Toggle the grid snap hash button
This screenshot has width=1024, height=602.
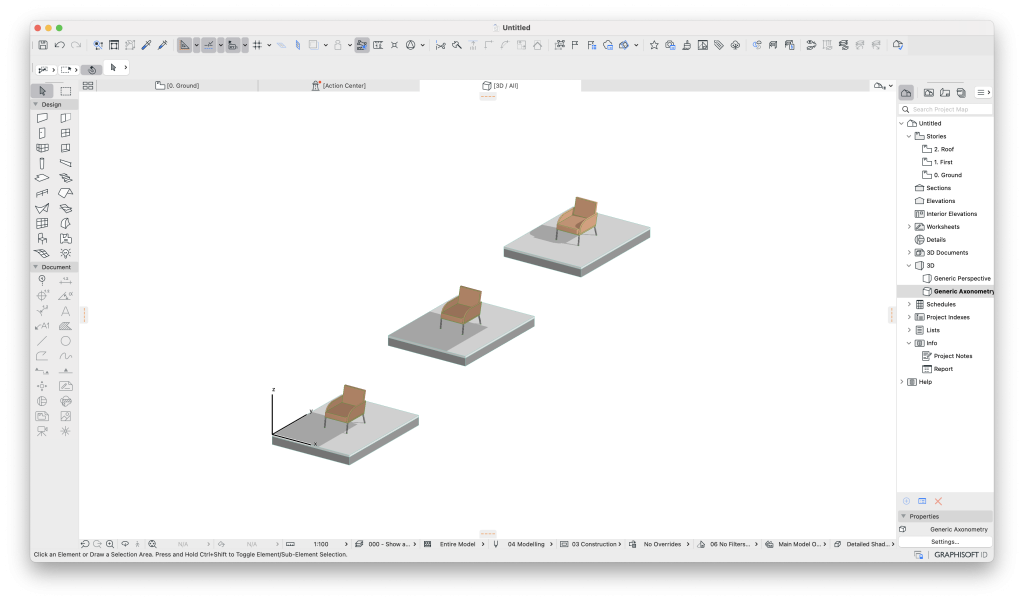click(x=257, y=45)
